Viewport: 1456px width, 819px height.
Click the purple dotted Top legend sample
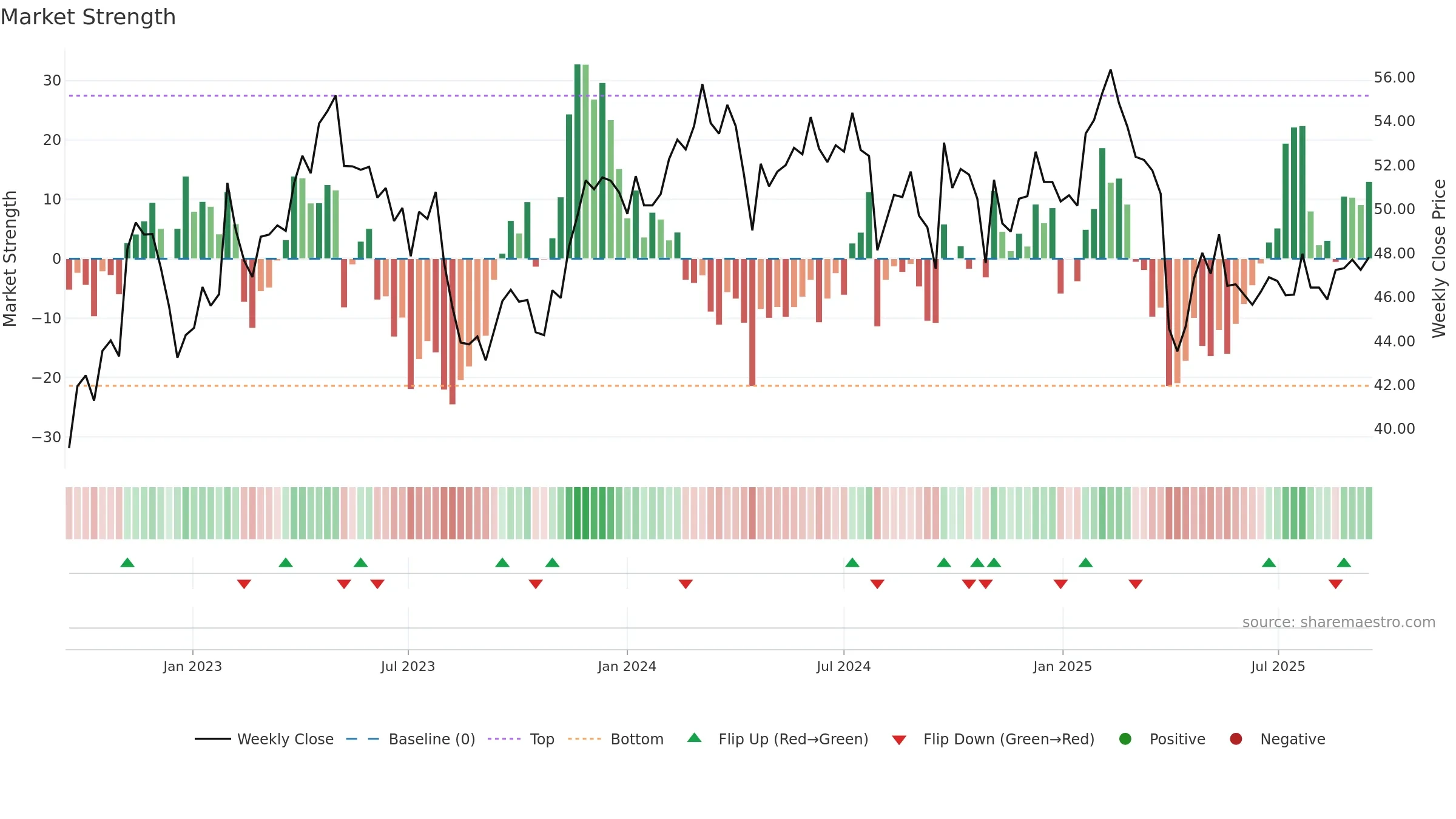coord(504,739)
